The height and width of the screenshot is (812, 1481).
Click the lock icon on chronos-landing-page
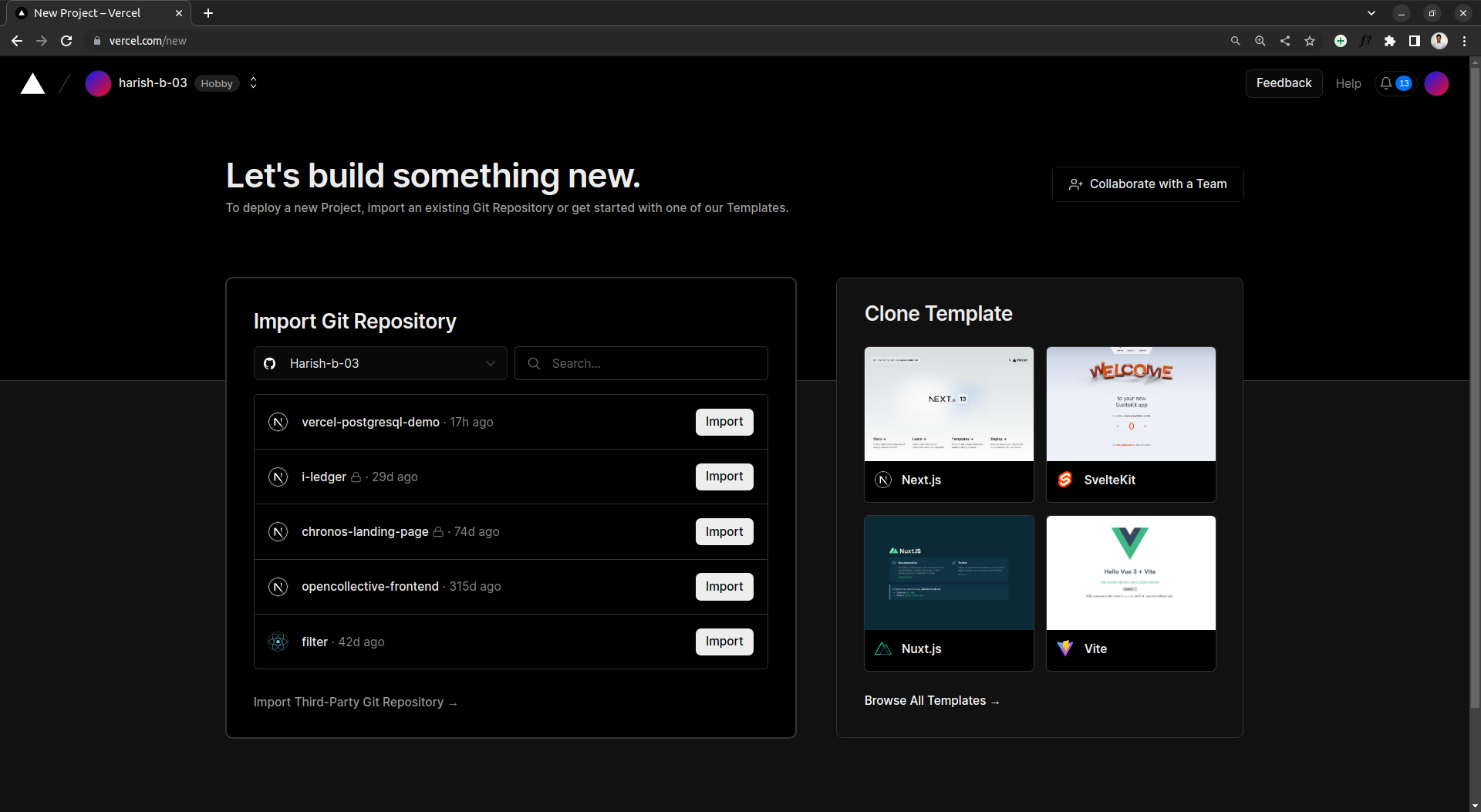[438, 532]
